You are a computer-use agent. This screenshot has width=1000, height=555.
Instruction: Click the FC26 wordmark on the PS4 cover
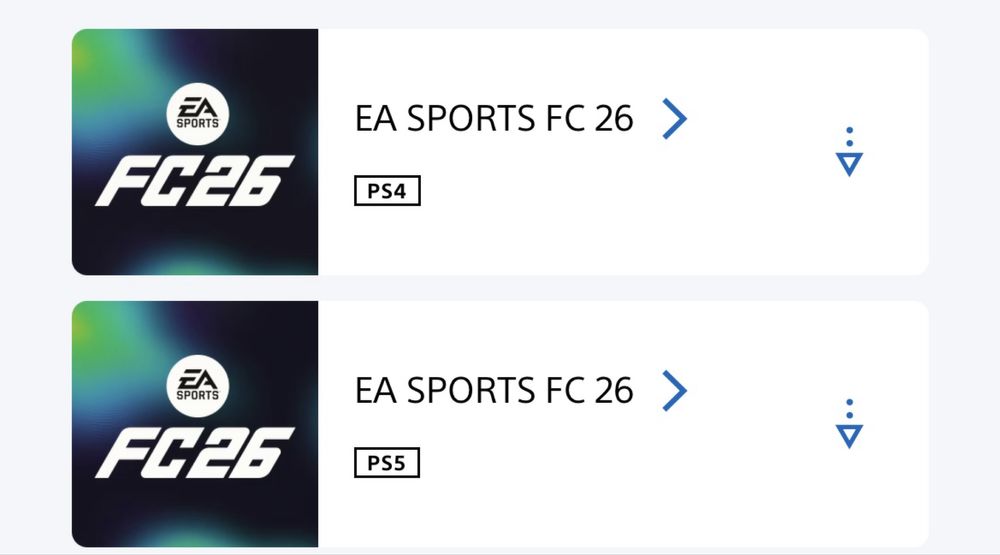click(x=195, y=180)
